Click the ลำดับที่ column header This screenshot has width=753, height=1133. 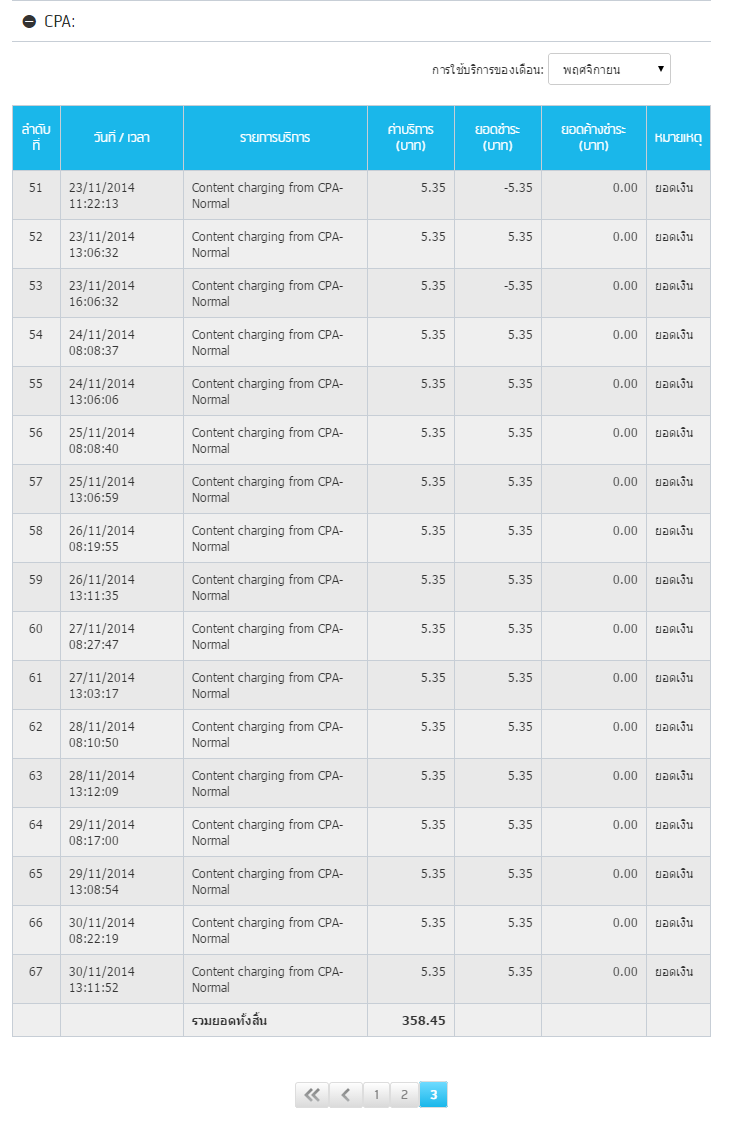point(36,137)
